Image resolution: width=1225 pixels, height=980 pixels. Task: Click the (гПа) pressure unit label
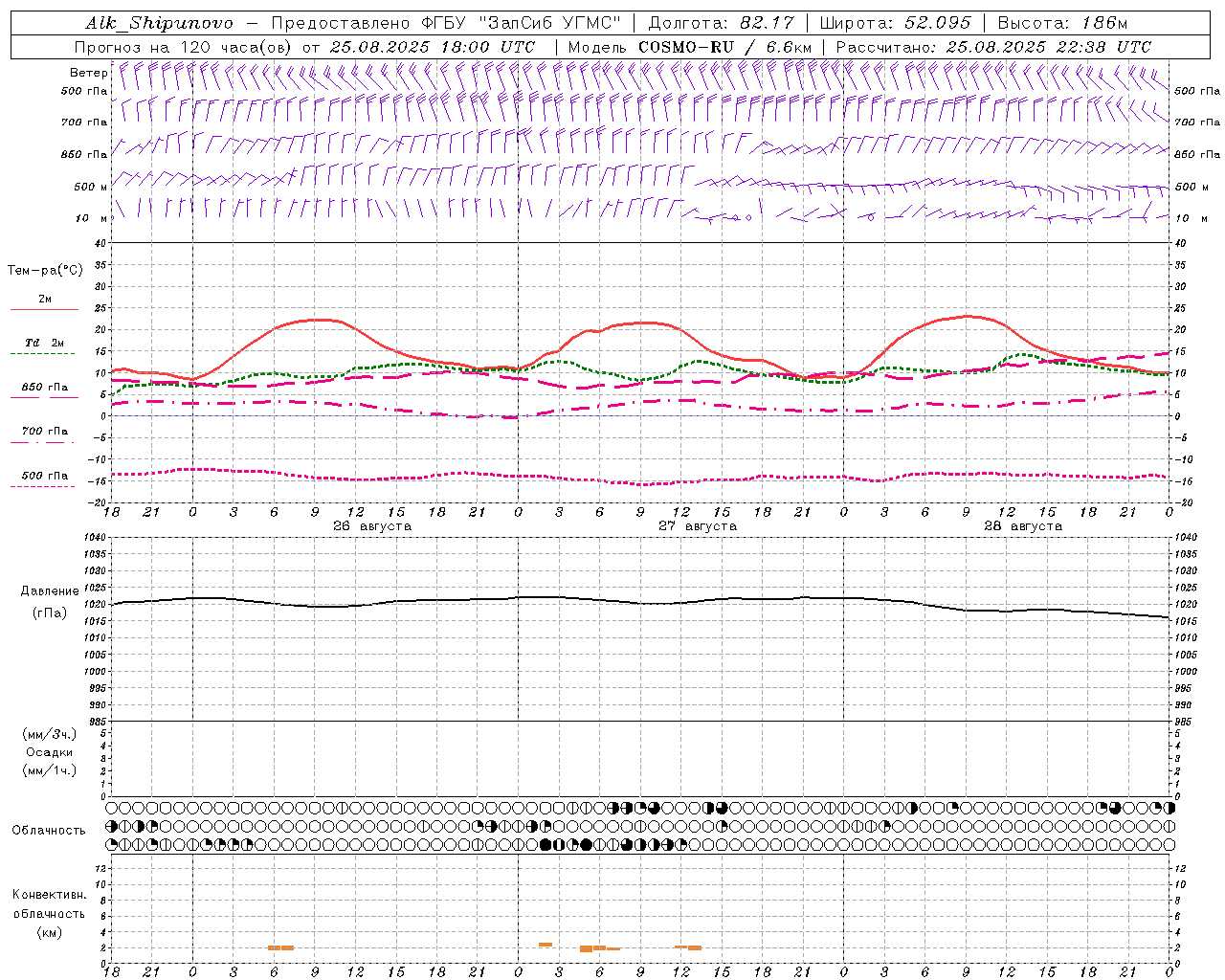tap(50, 613)
